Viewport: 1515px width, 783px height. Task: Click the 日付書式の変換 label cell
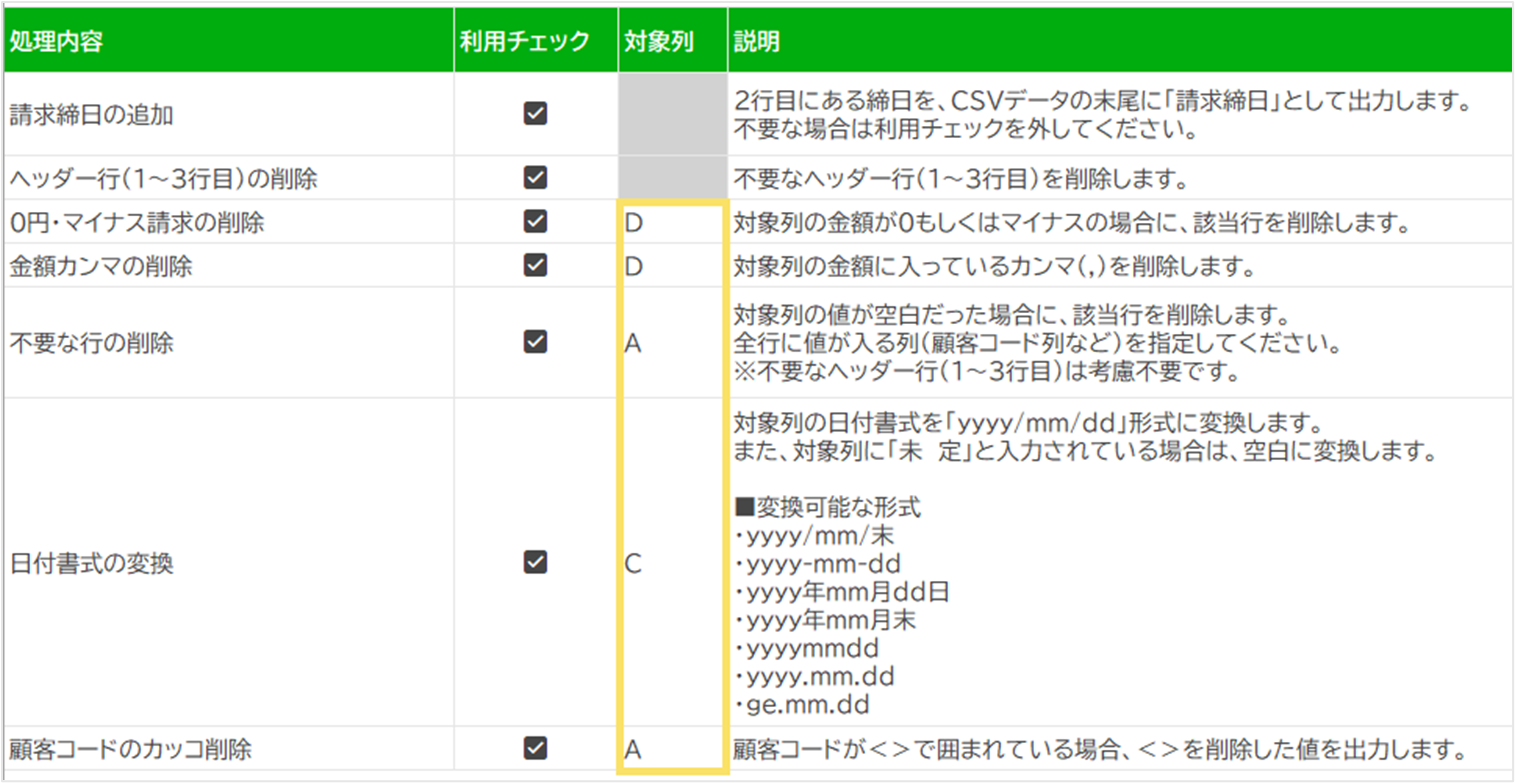[228, 562]
